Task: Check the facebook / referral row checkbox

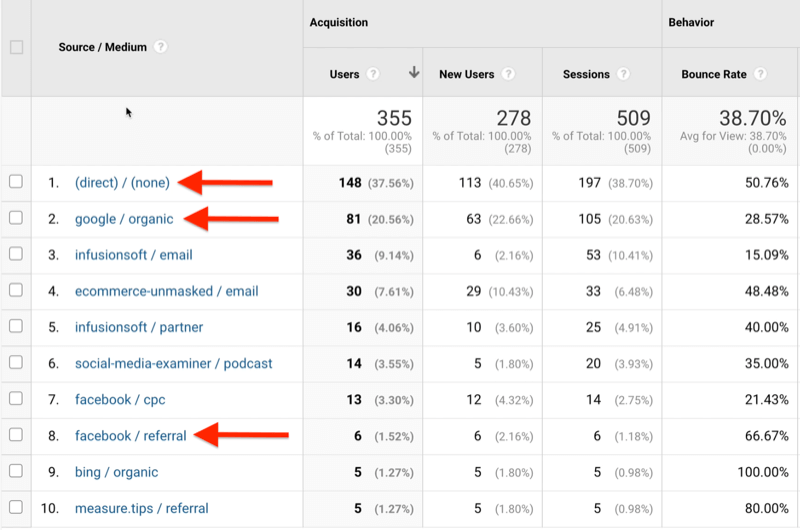Action: [16, 435]
